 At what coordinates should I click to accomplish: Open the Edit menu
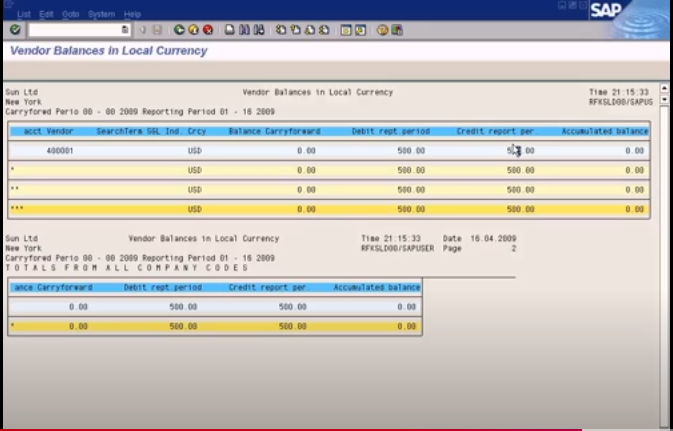(46, 14)
